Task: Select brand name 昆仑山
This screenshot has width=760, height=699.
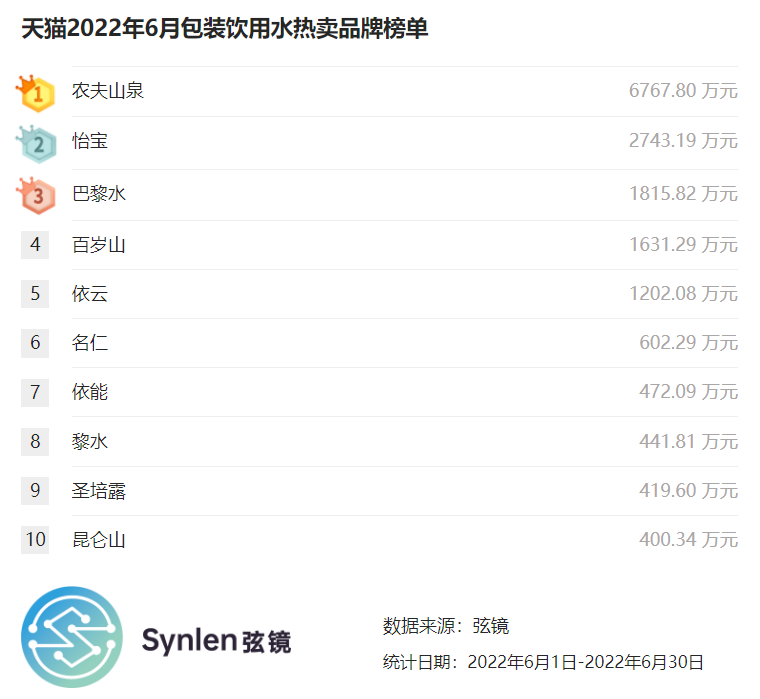Action: click(99, 540)
